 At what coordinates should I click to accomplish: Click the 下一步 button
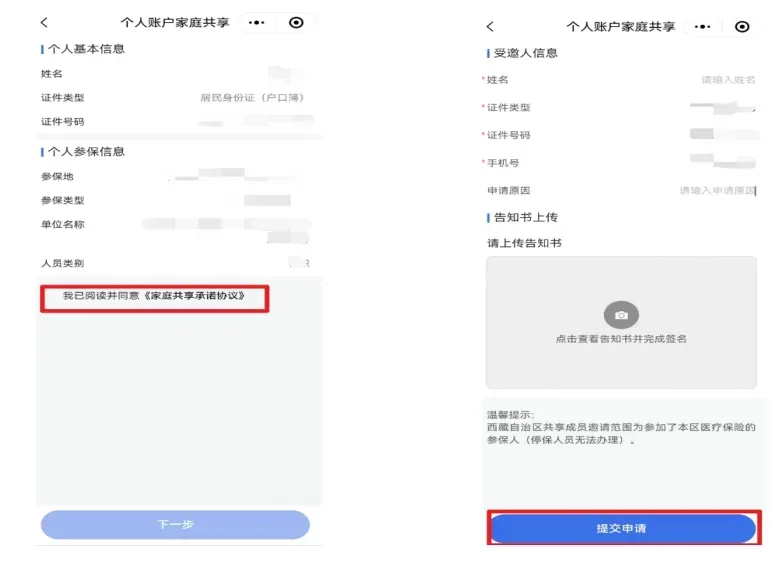click(175, 524)
